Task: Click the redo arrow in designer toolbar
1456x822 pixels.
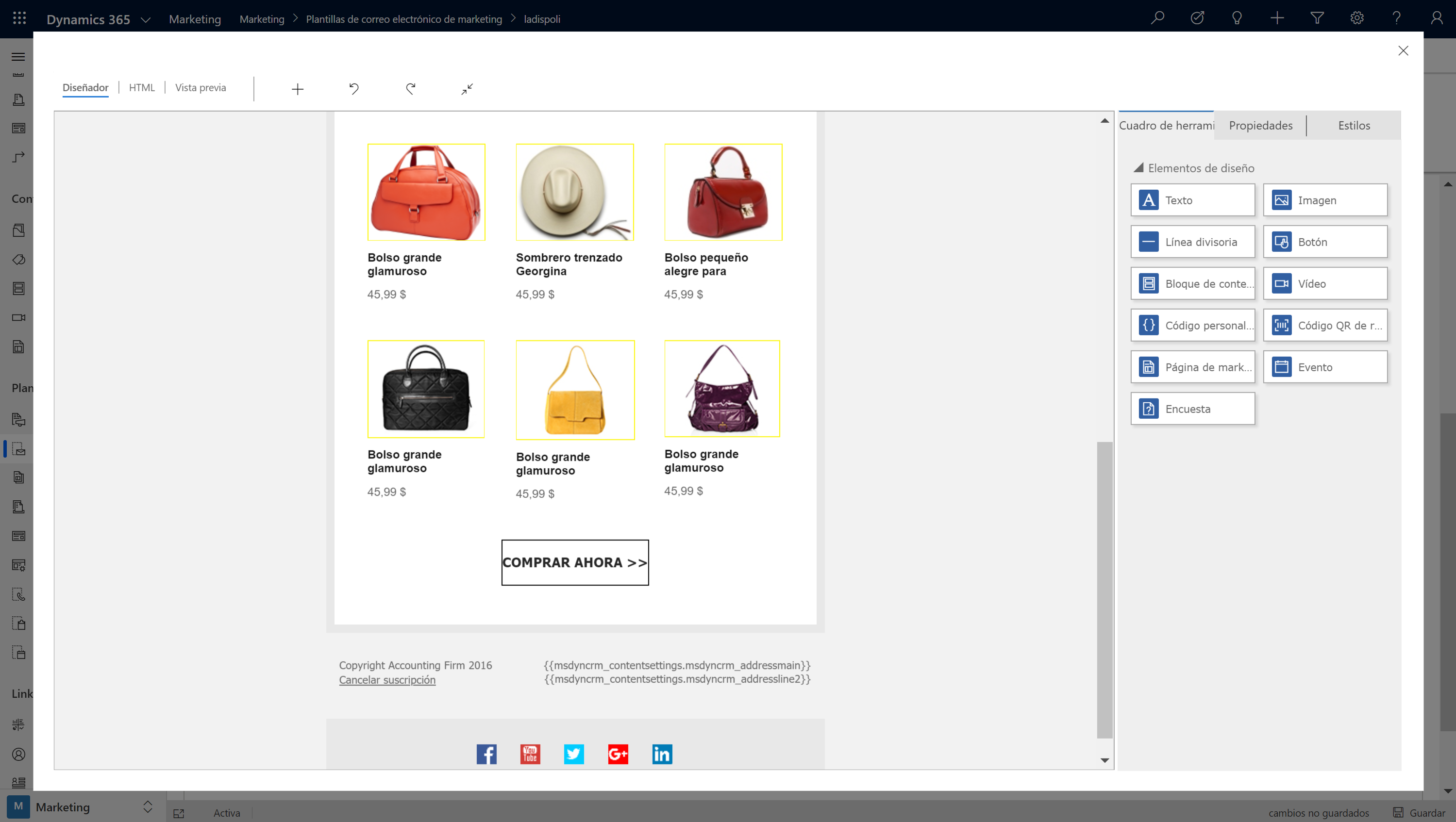Action: [411, 89]
